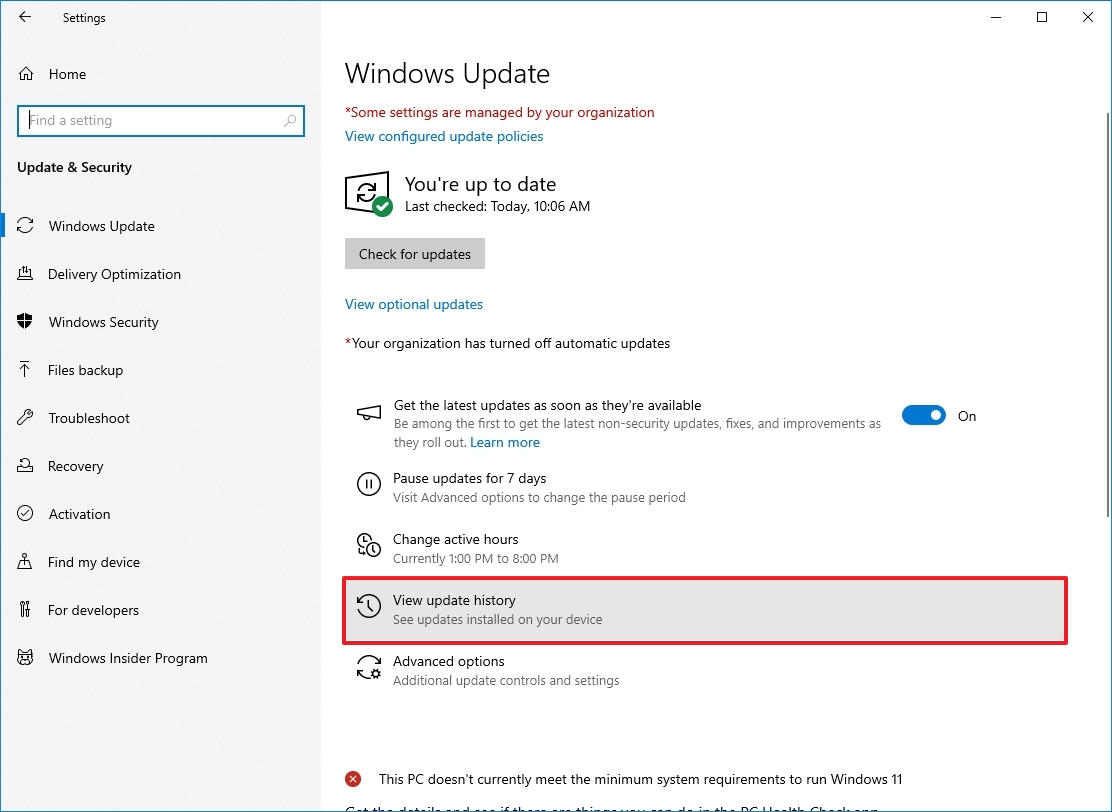Click the Files backup arrow icon
Viewport: 1112px width, 812px height.
point(25,369)
